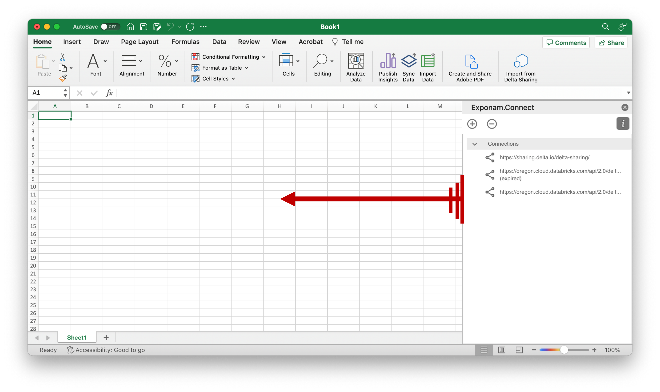Click the Paste clipboard icon
This screenshot has width=660, height=392.
pyautogui.click(x=43, y=62)
